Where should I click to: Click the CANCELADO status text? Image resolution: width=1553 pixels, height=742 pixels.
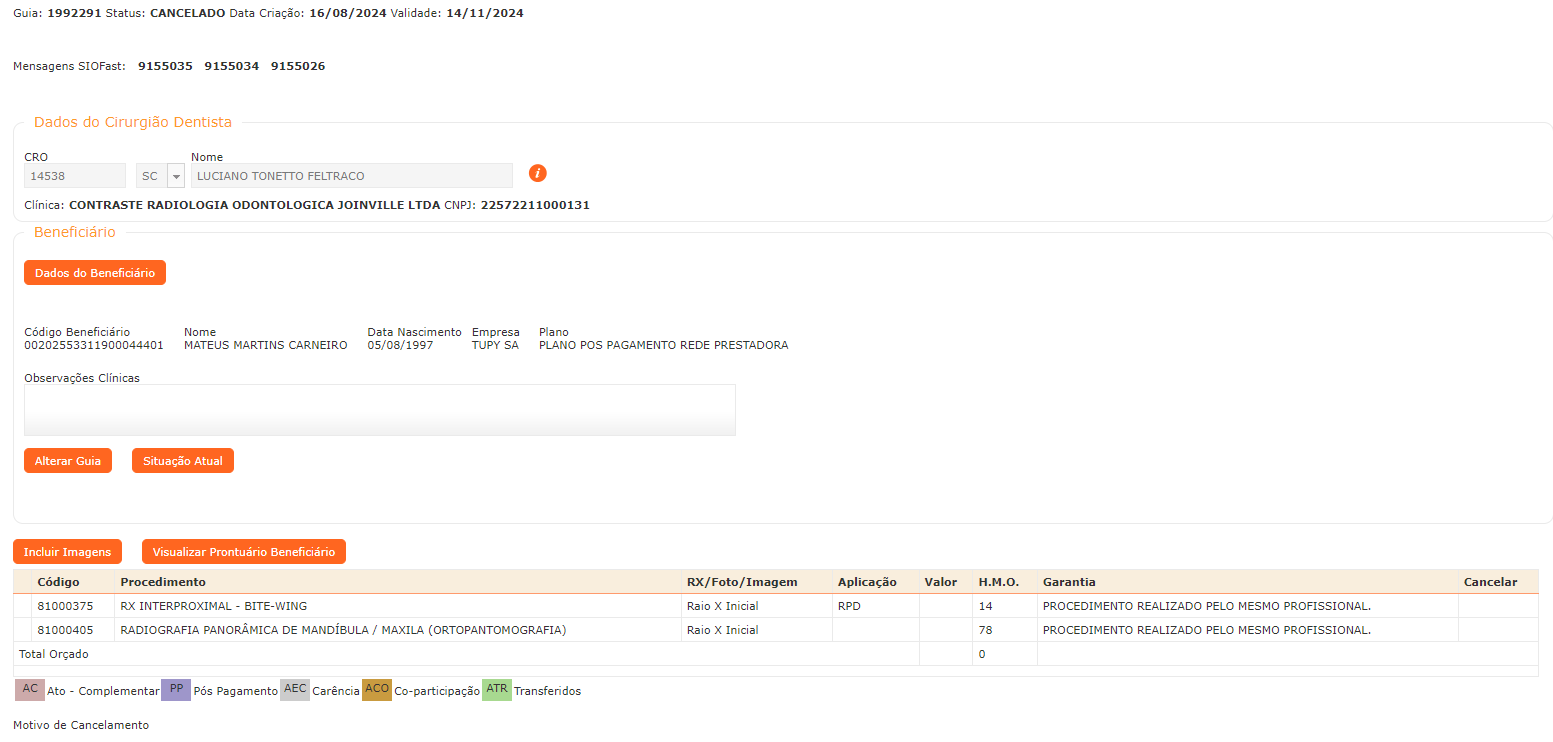pyautogui.click(x=187, y=13)
